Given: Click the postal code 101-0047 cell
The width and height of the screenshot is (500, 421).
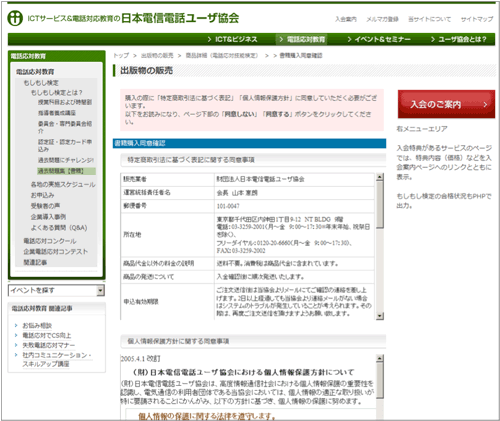Looking at the screenshot, I should pos(294,206).
